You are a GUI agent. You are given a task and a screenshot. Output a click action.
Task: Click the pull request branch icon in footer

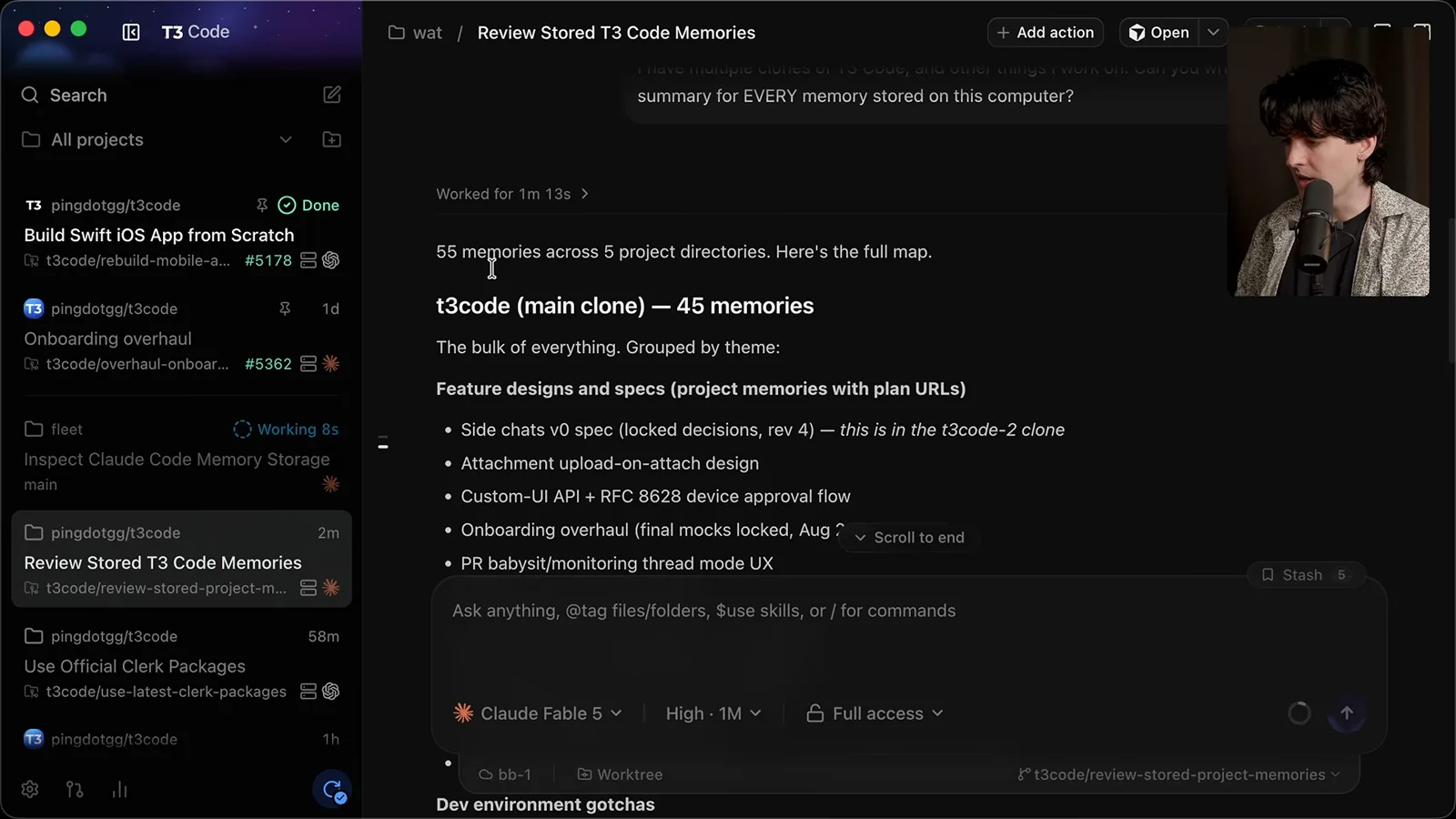tap(75, 789)
